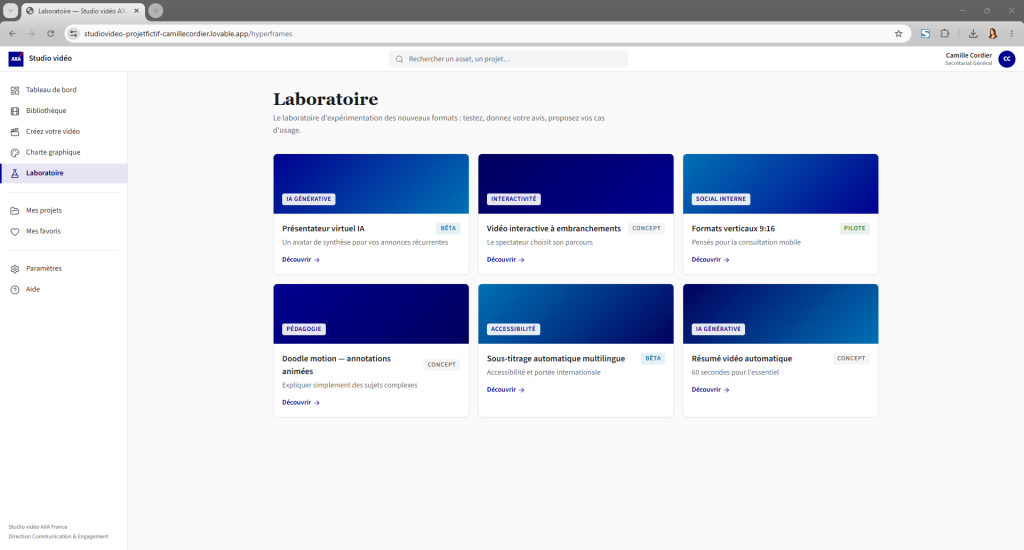Click the question mark Aide icon
Viewport: 1024px width, 550px height.
point(14,289)
